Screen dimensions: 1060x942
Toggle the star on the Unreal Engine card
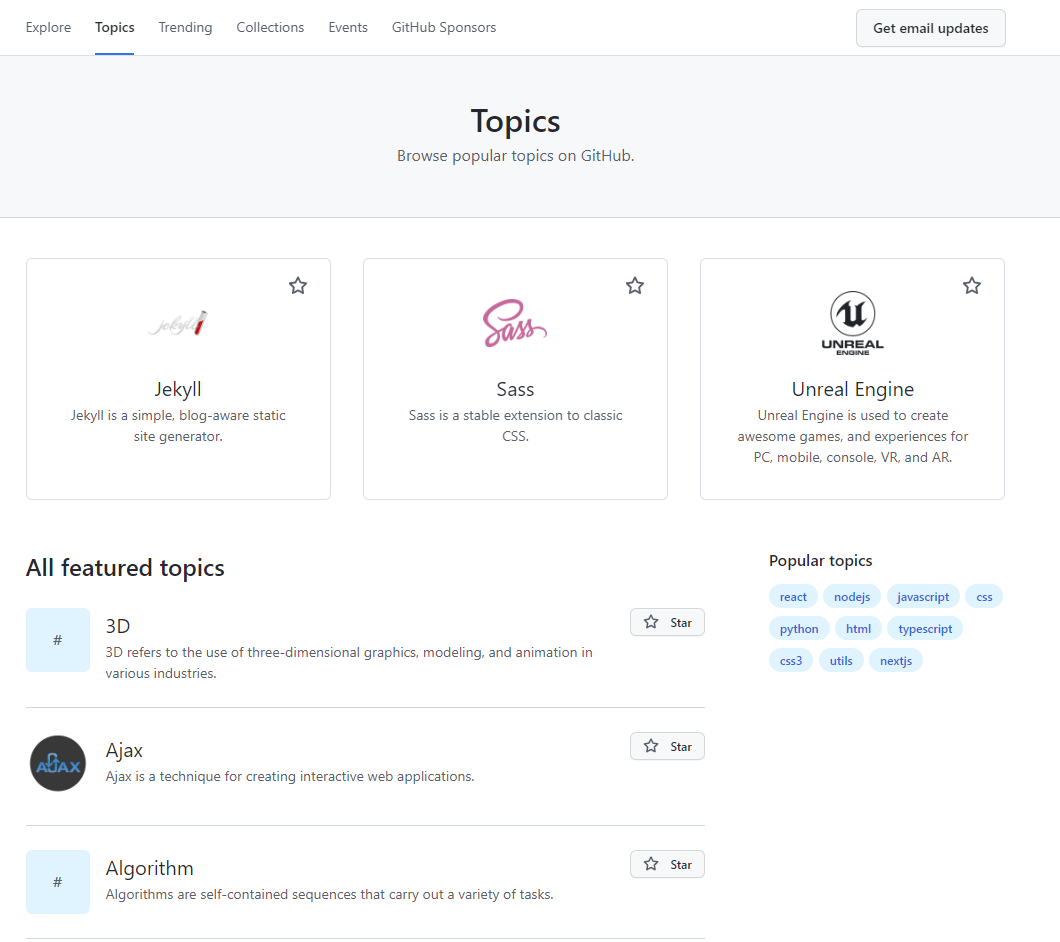[971, 285]
